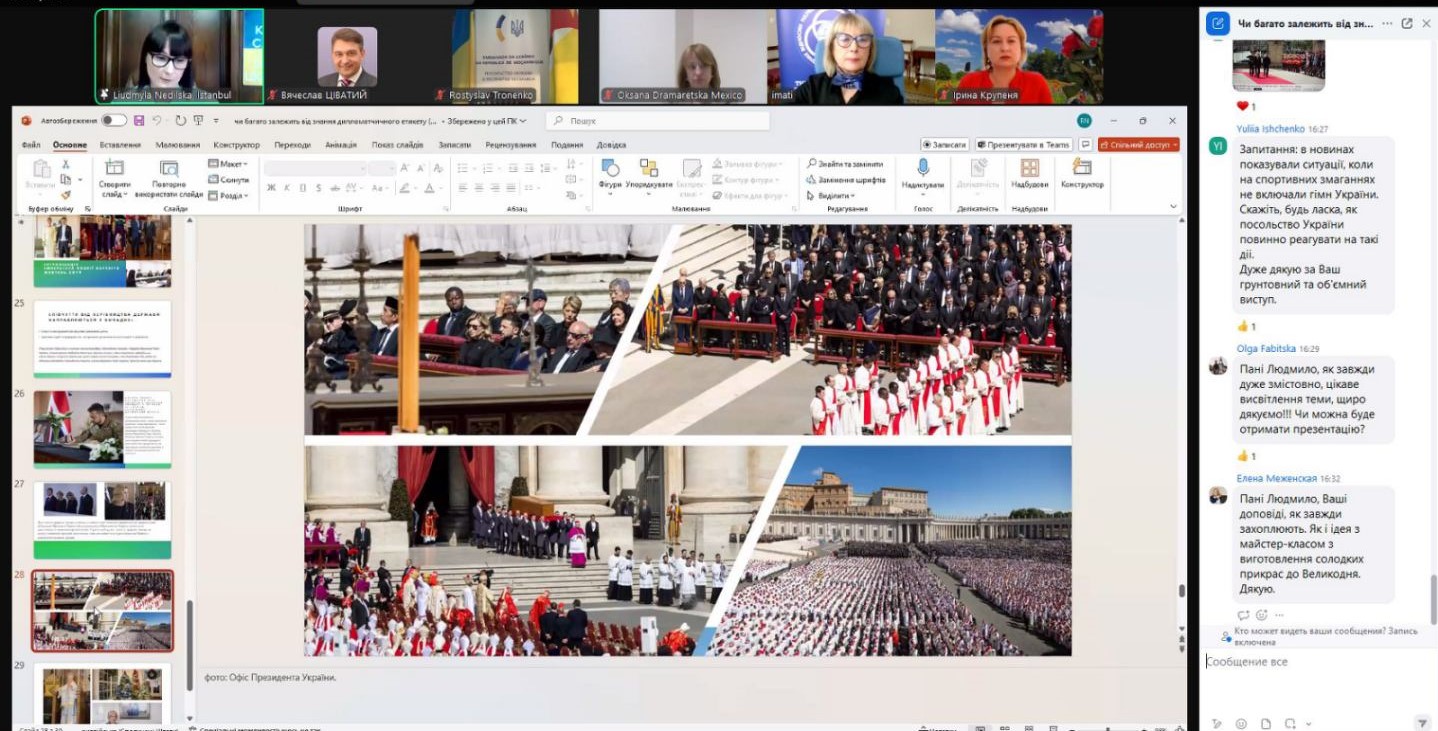Viewport: 1438px width, 731px height.
Task: Click the Записати record button
Action: click(944, 145)
